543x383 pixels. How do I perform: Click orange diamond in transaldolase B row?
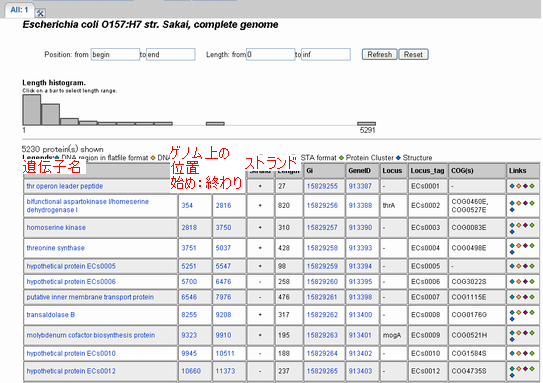(518, 312)
